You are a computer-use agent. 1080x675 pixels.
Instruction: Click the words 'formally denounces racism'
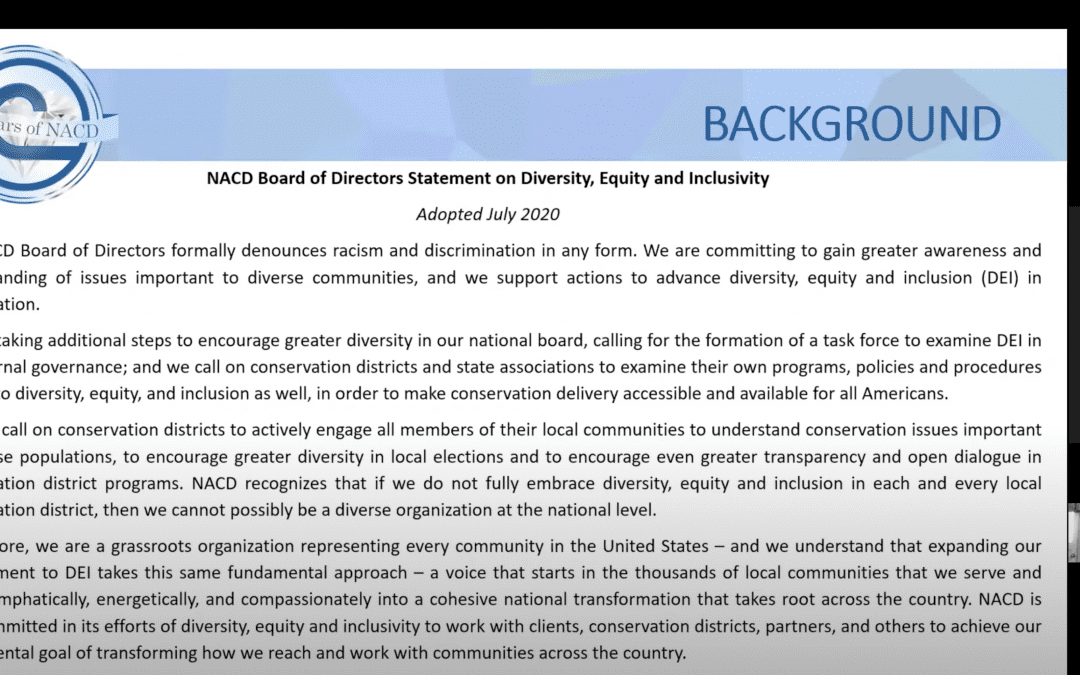pos(276,251)
